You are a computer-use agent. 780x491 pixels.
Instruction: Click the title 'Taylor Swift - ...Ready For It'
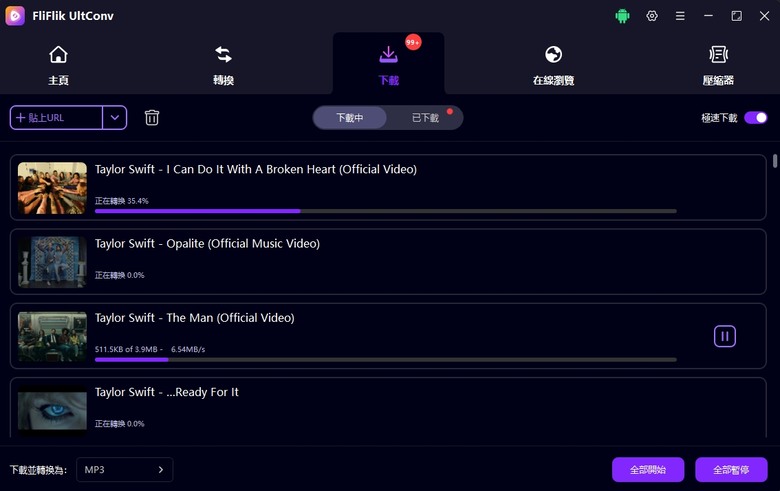(167, 393)
